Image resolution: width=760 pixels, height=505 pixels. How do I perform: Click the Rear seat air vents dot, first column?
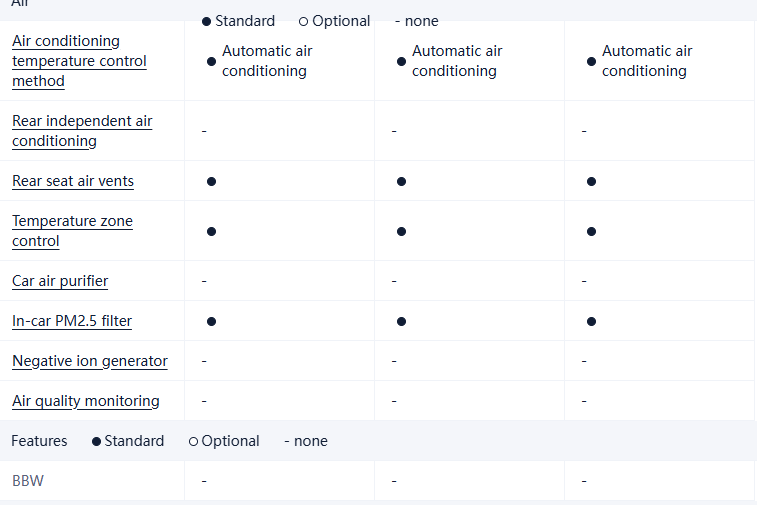pyautogui.click(x=211, y=182)
